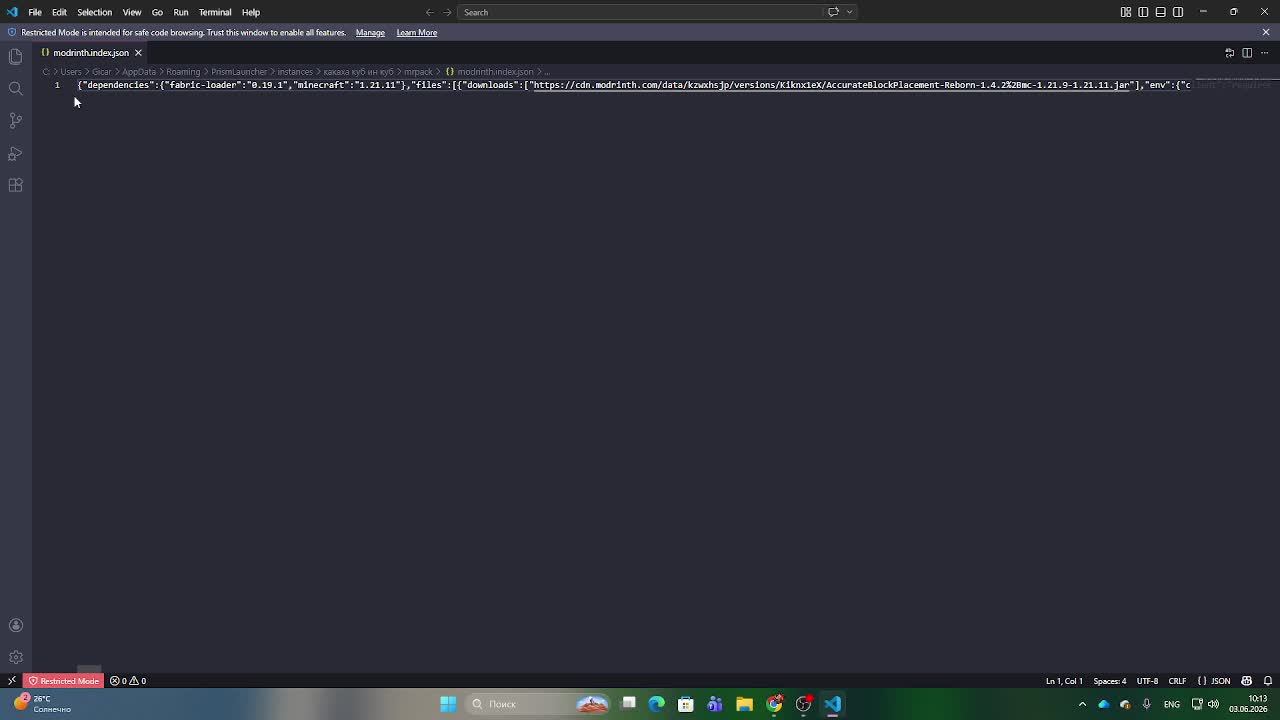Open the Manage gear icon

[15, 657]
